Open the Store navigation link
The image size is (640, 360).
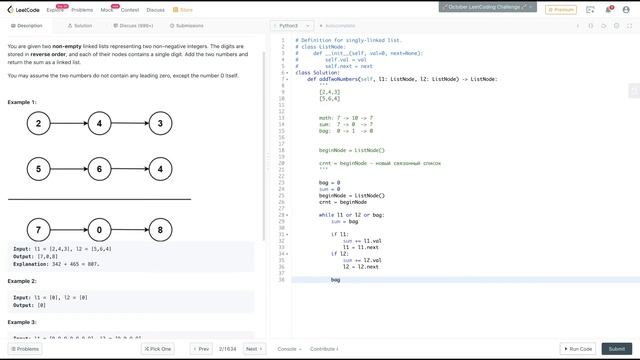point(182,10)
